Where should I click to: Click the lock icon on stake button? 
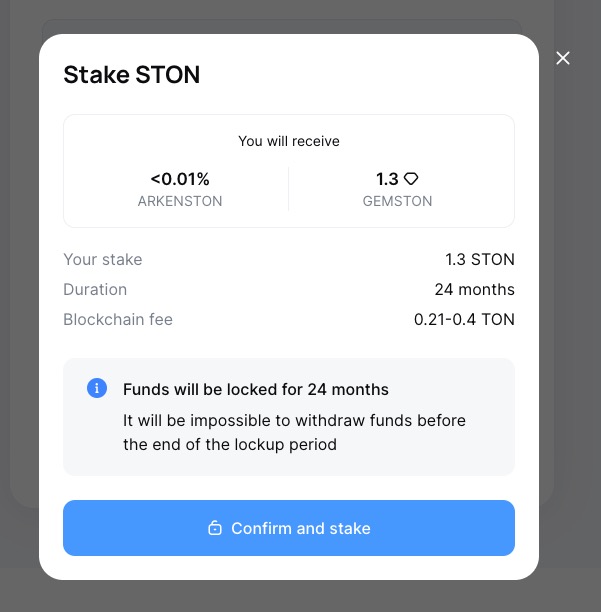click(x=214, y=528)
